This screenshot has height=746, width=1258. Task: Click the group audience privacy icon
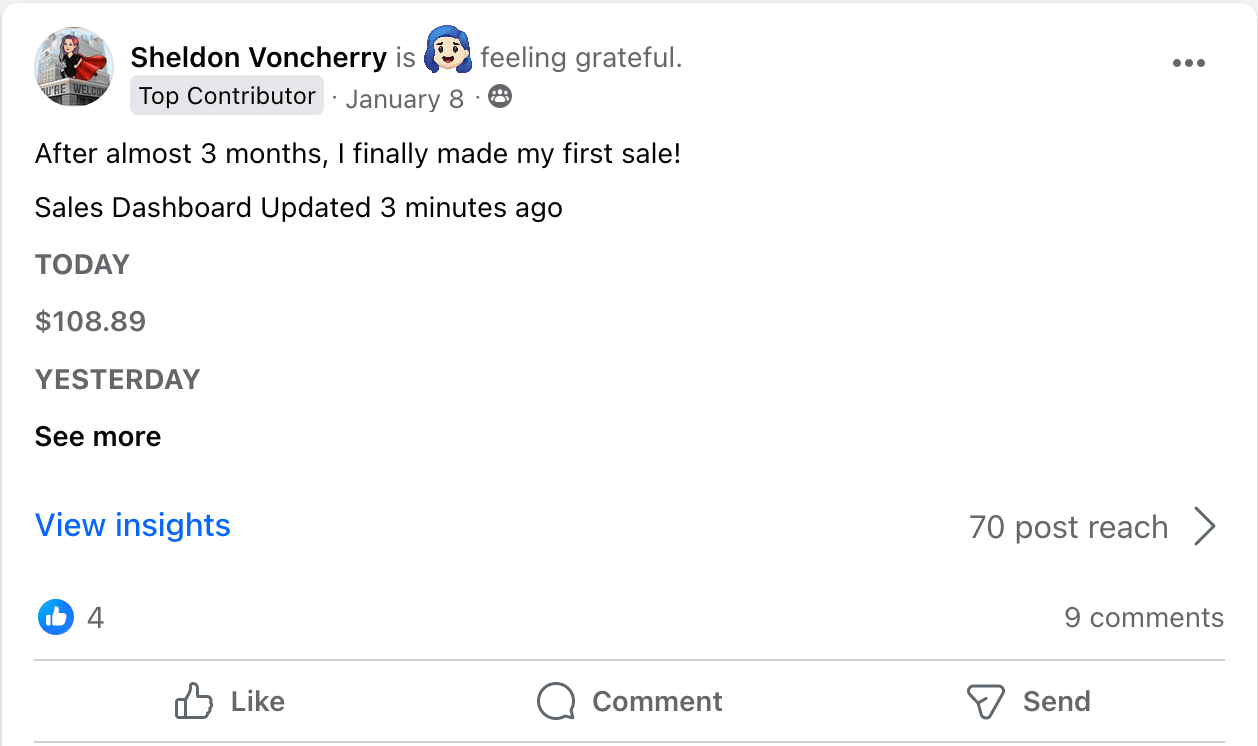500,97
